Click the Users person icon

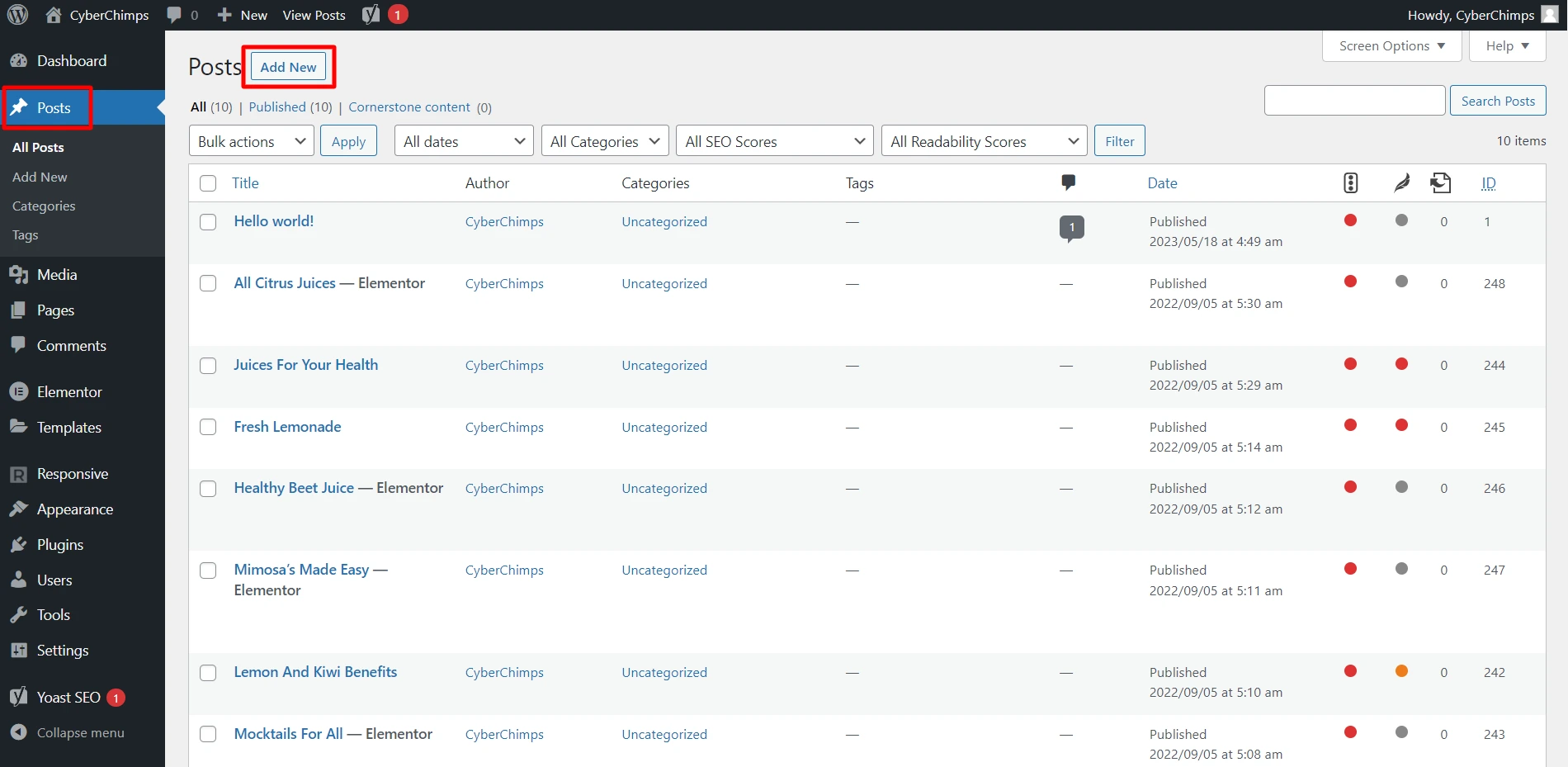(19, 580)
